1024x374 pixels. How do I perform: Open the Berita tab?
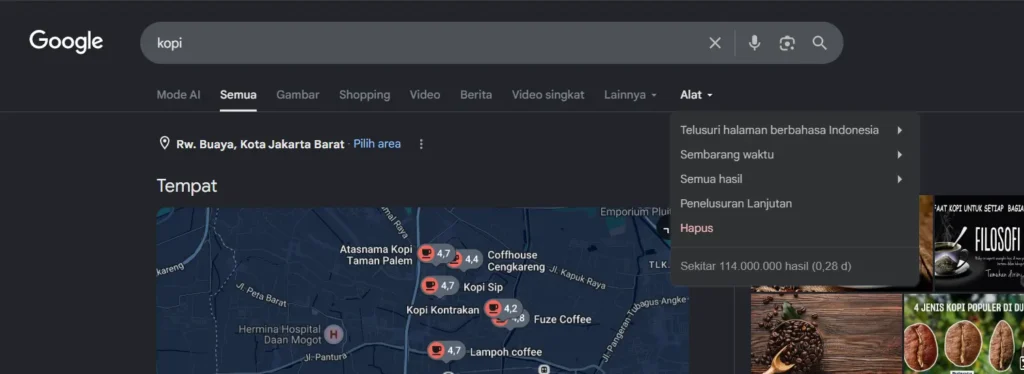(476, 95)
